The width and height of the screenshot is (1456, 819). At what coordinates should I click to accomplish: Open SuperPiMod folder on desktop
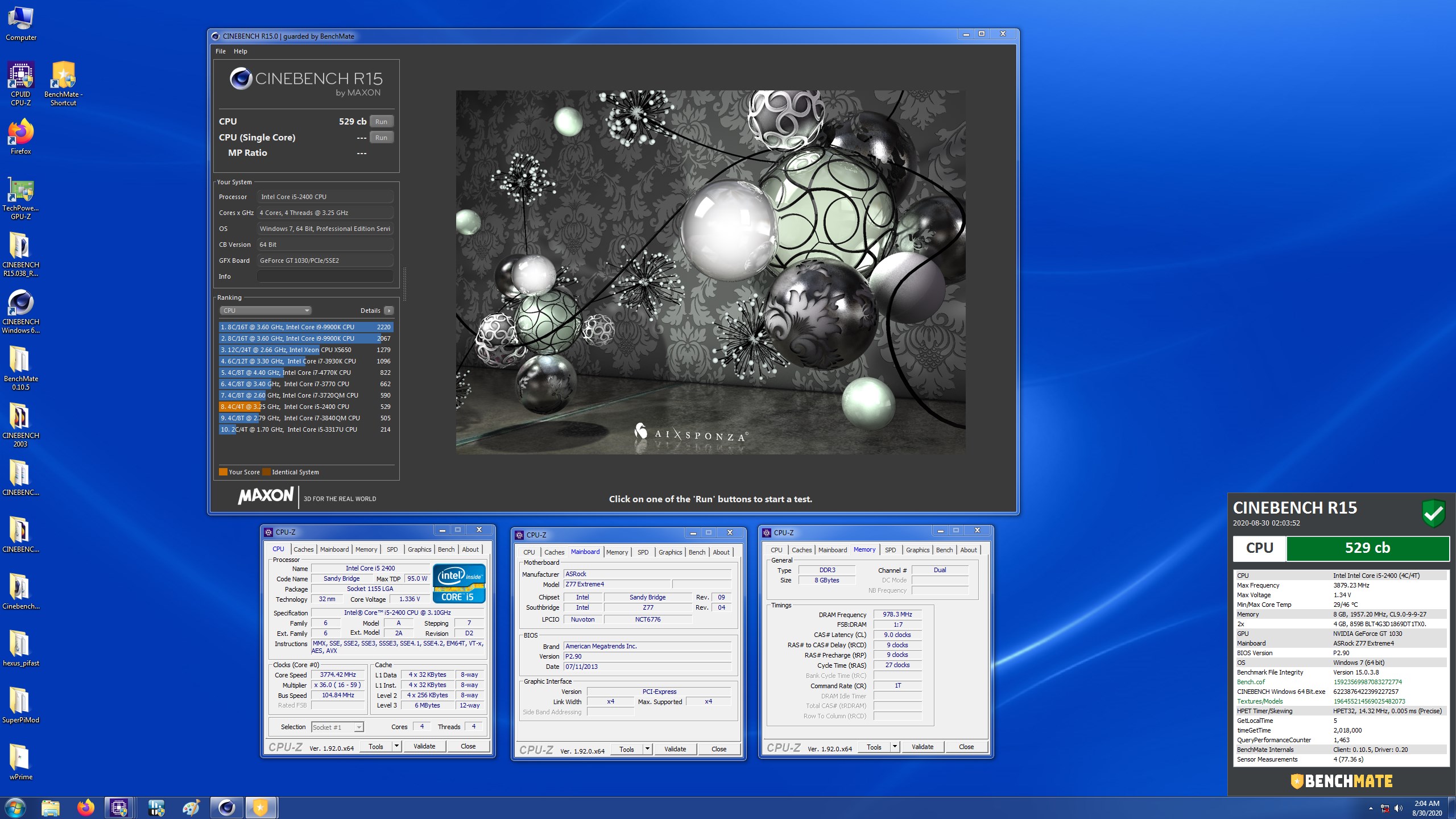pyautogui.click(x=21, y=705)
